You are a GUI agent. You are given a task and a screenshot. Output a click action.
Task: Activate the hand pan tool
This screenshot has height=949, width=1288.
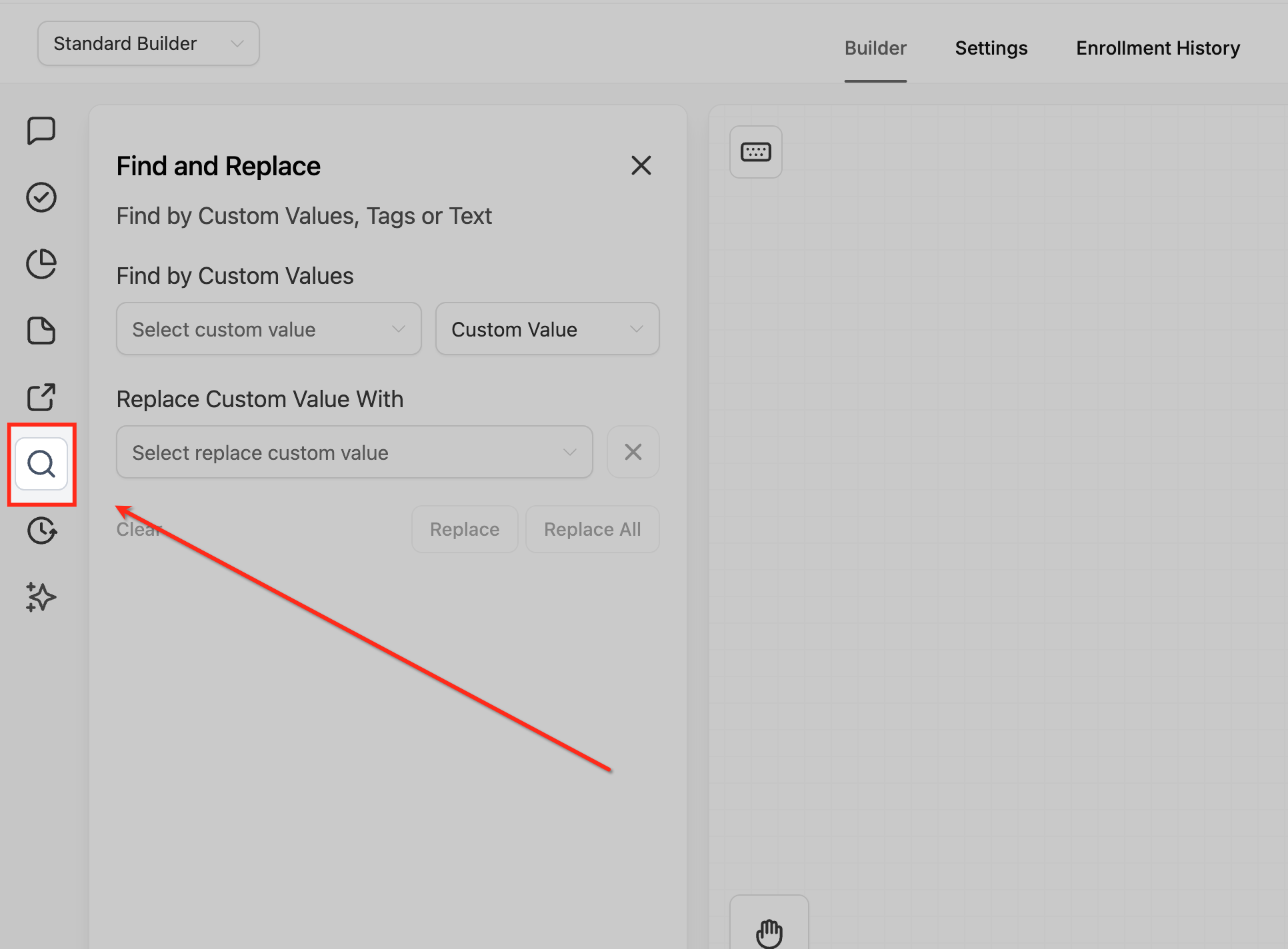click(769, 930)
